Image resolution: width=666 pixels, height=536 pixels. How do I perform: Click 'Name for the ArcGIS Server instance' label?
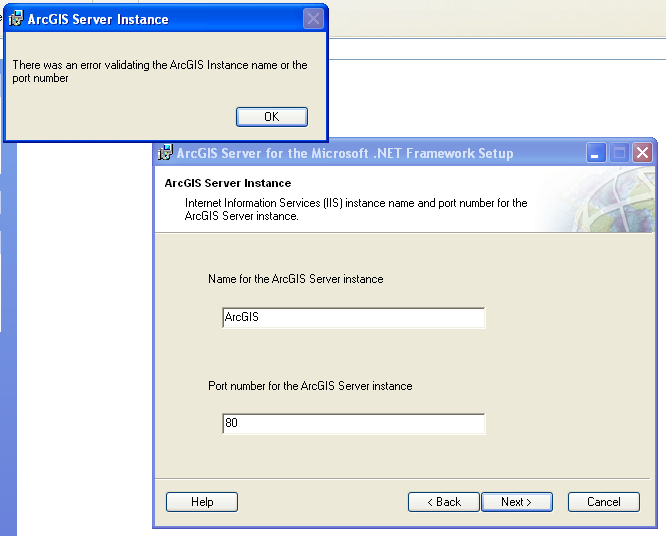(296, 279)
